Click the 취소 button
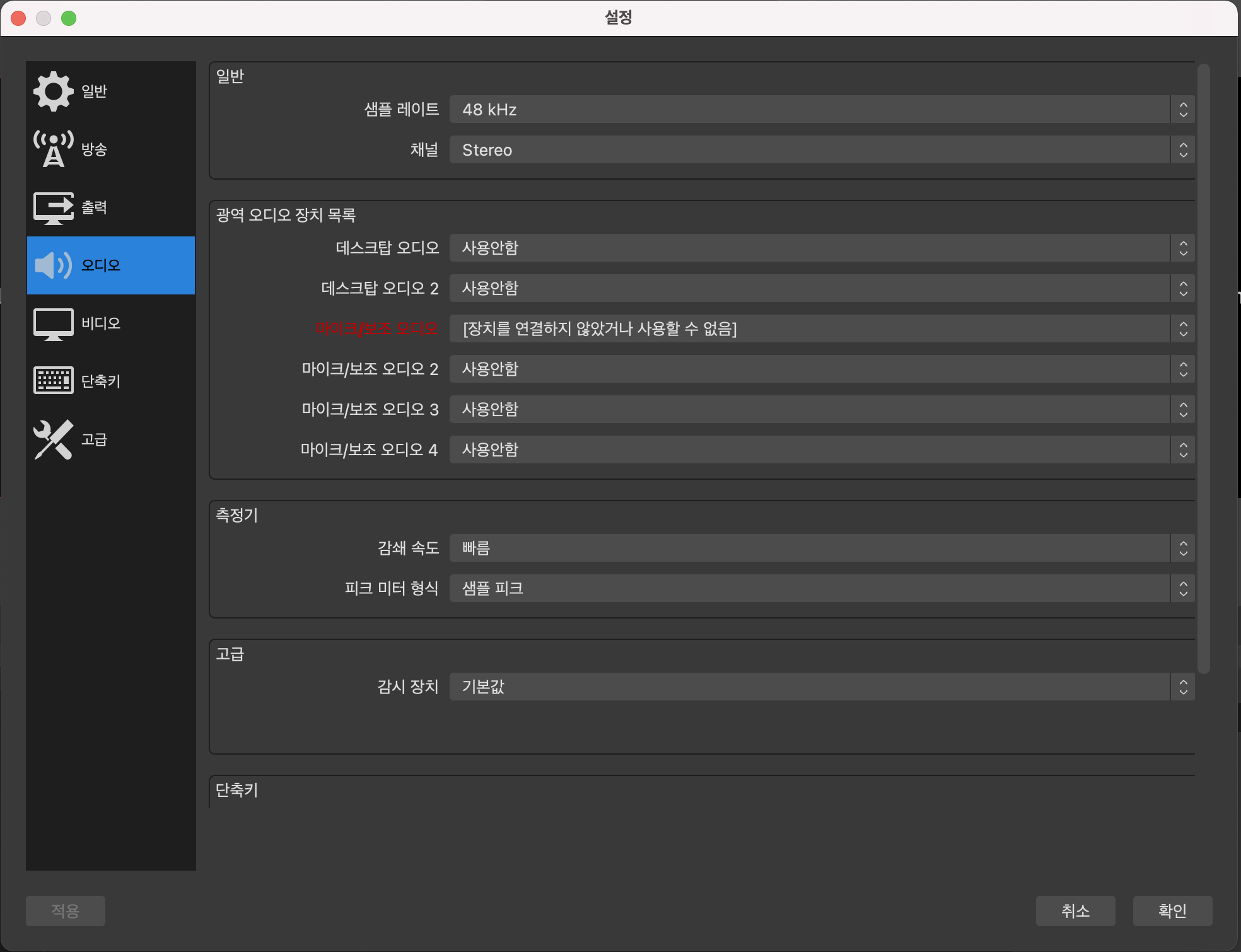The width and height of the screenshot is (1241, 952). [1075, 911]
